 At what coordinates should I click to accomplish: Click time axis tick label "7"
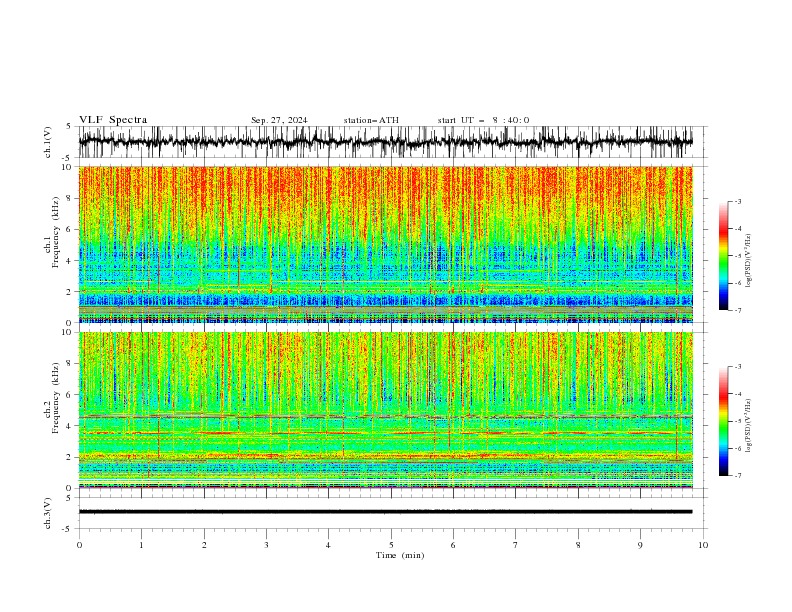(x=516, y=545)
